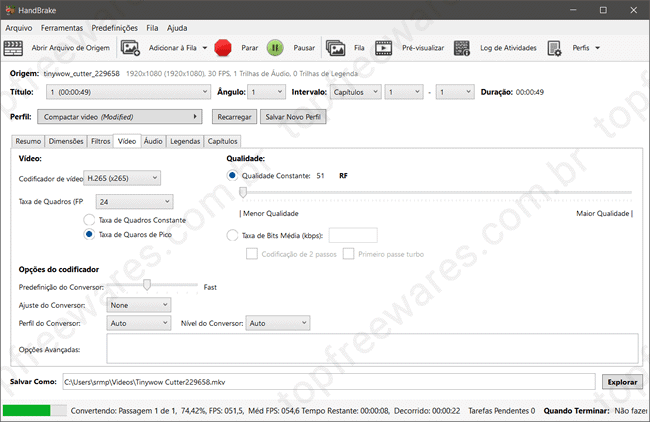Click the green Pausar pause icon

(x=275, y=47)
